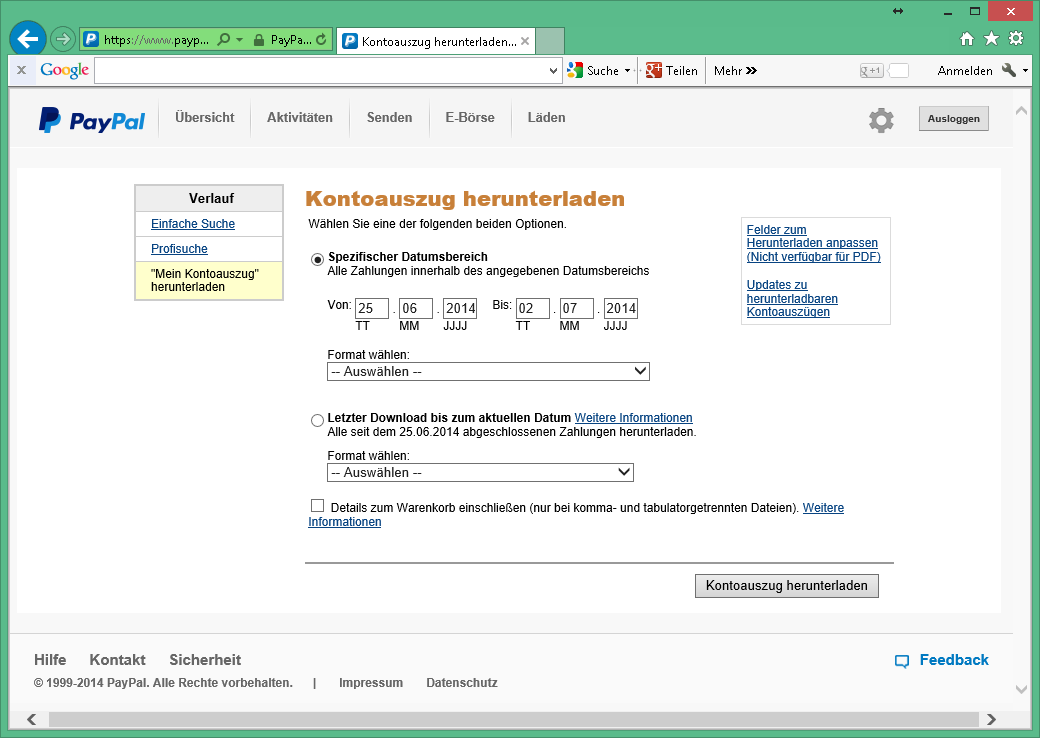Click the PayPal logo
This screenshot has width=1040, height=738.
click(x=92, y=120)
